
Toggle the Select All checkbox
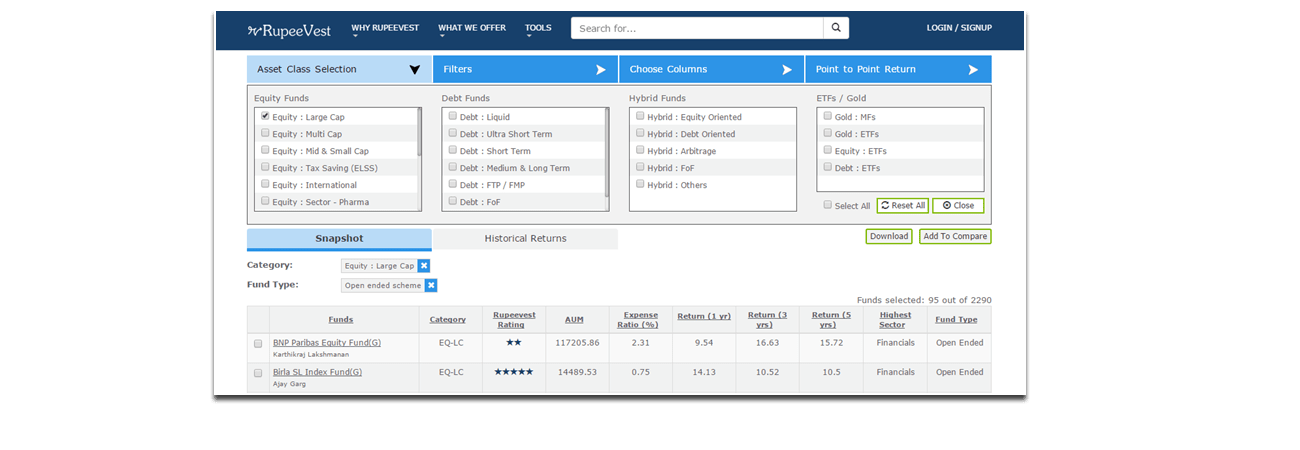click(x=828, y=205)
